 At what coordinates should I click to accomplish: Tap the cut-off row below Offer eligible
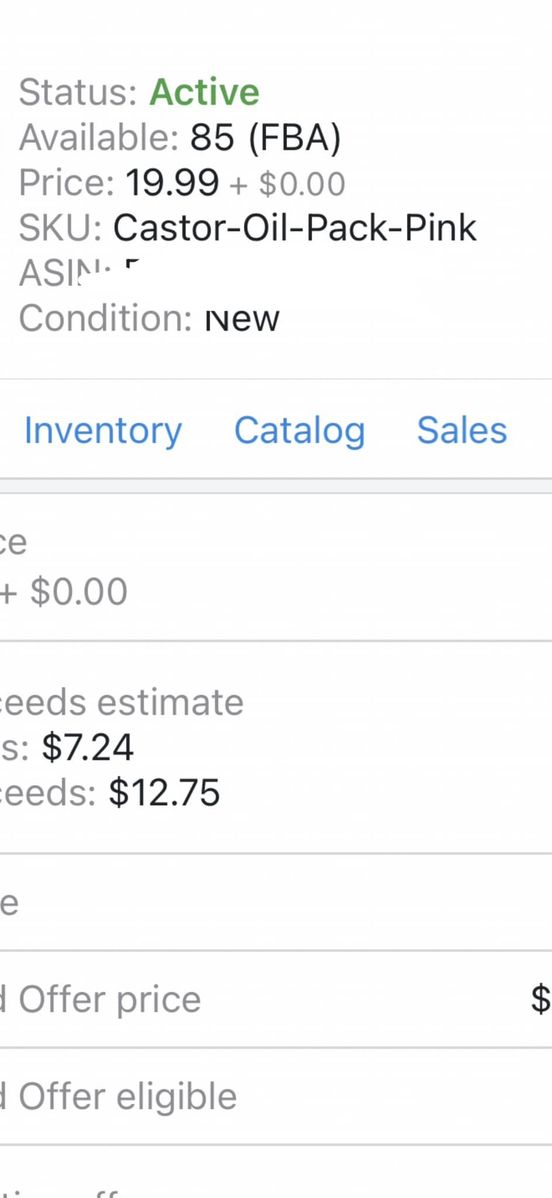[276, 1173]
